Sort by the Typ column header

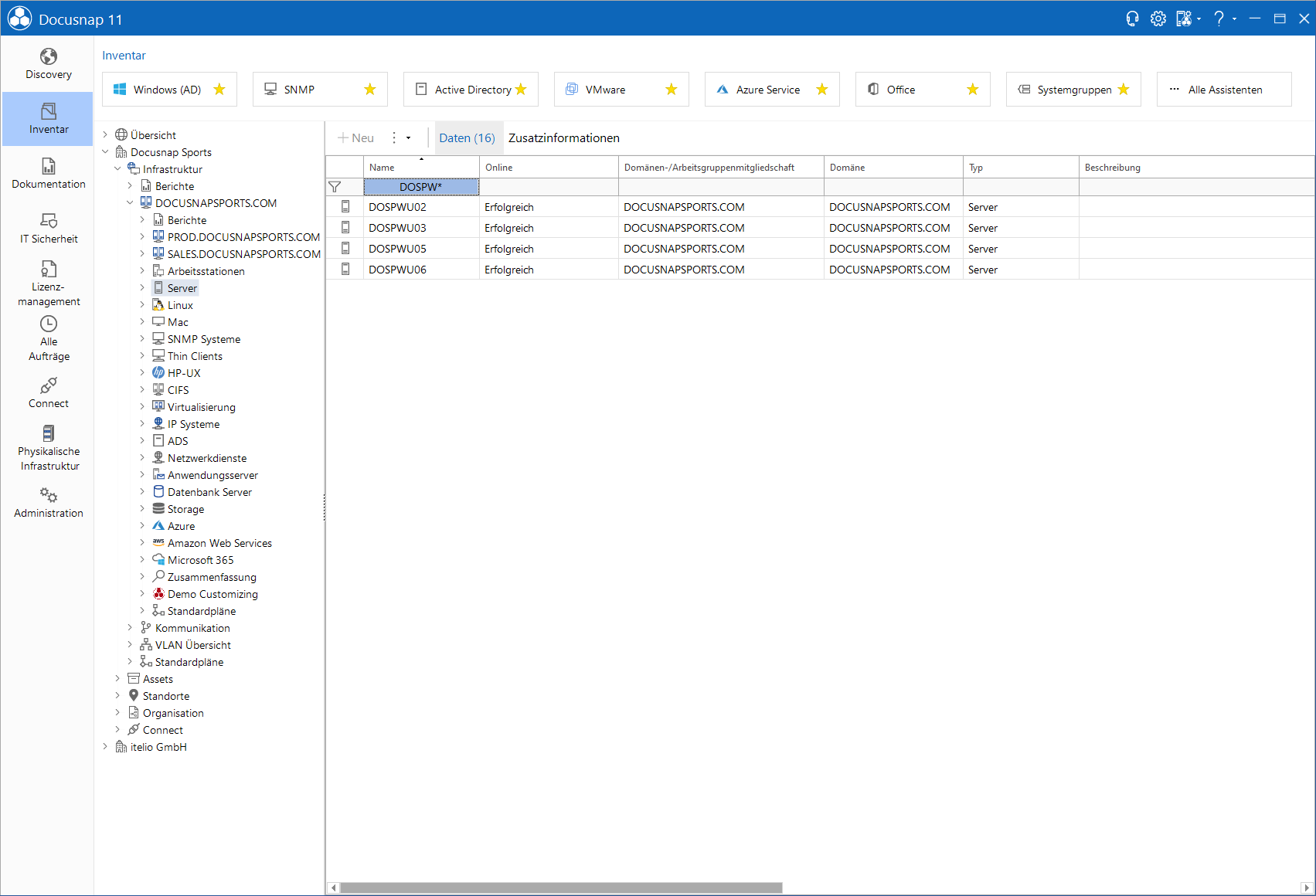pyautogui.click(x=1021, y=167)
